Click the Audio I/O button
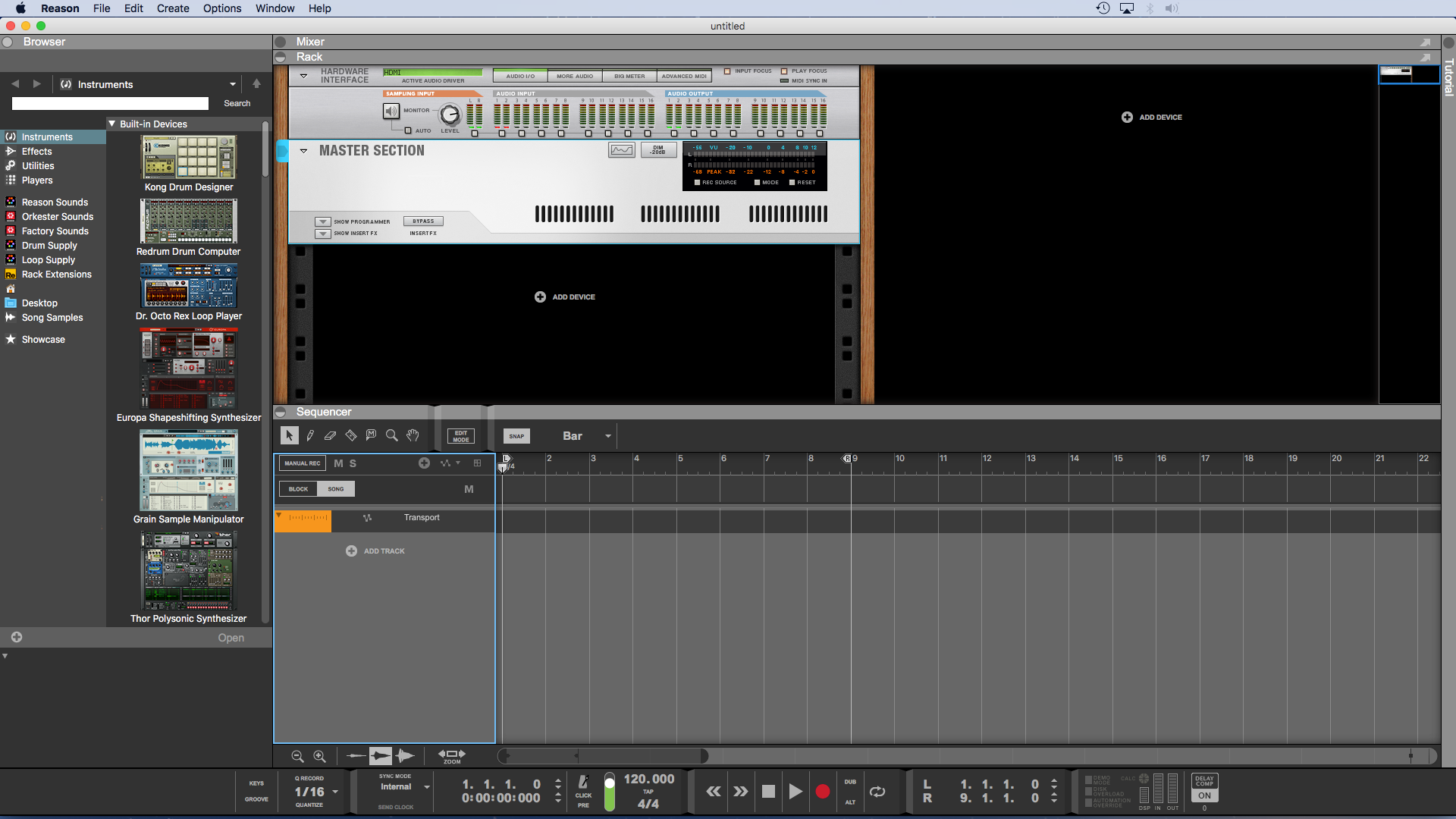Viewport: 1456px width, 819px height. tap(520, 76)
